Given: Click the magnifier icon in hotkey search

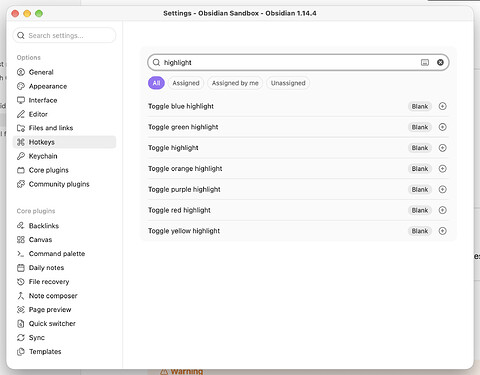Looking at the screenshot, I should click(156, 62).
